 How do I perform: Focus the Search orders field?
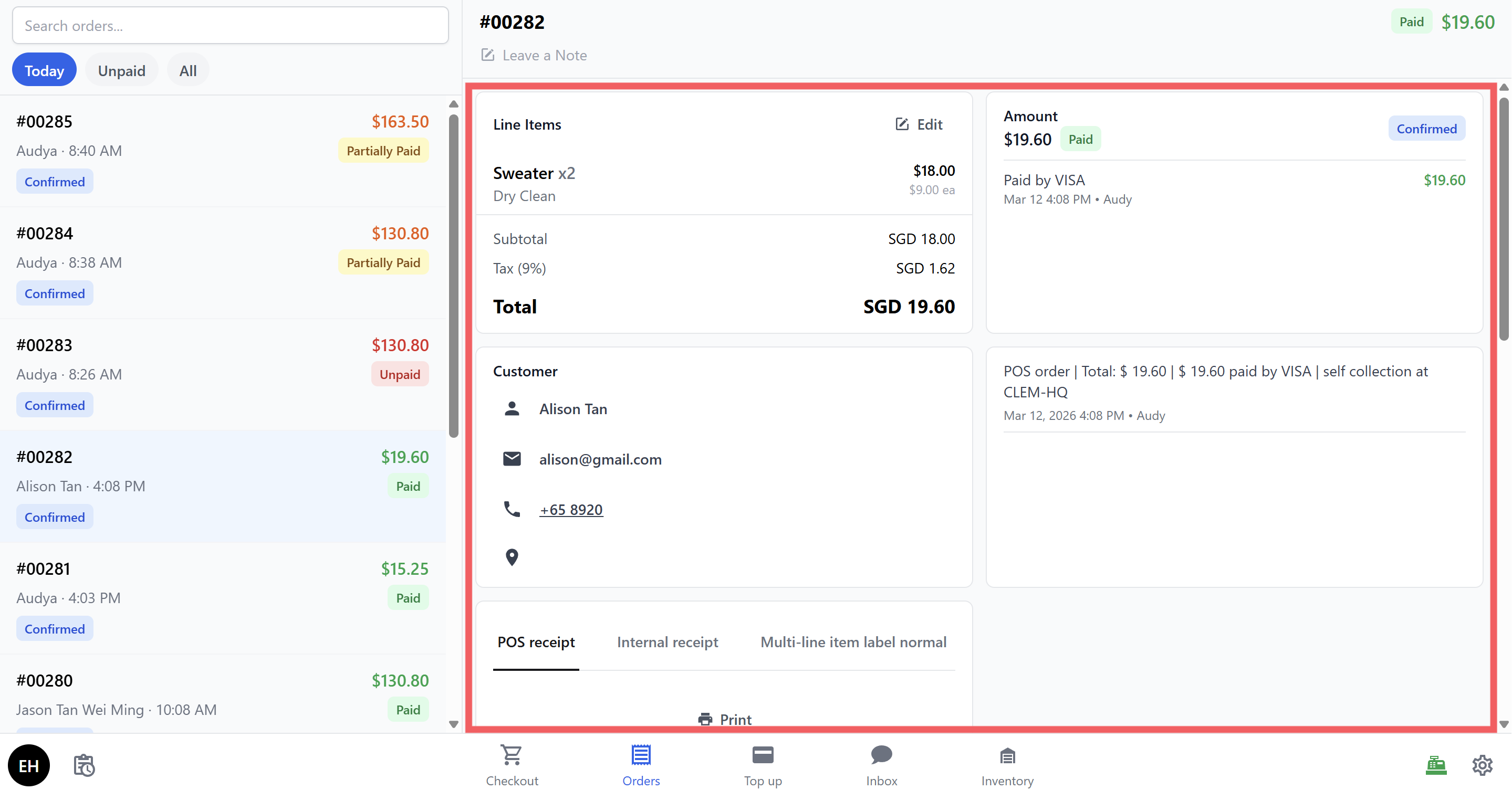(x=230, y=26)
